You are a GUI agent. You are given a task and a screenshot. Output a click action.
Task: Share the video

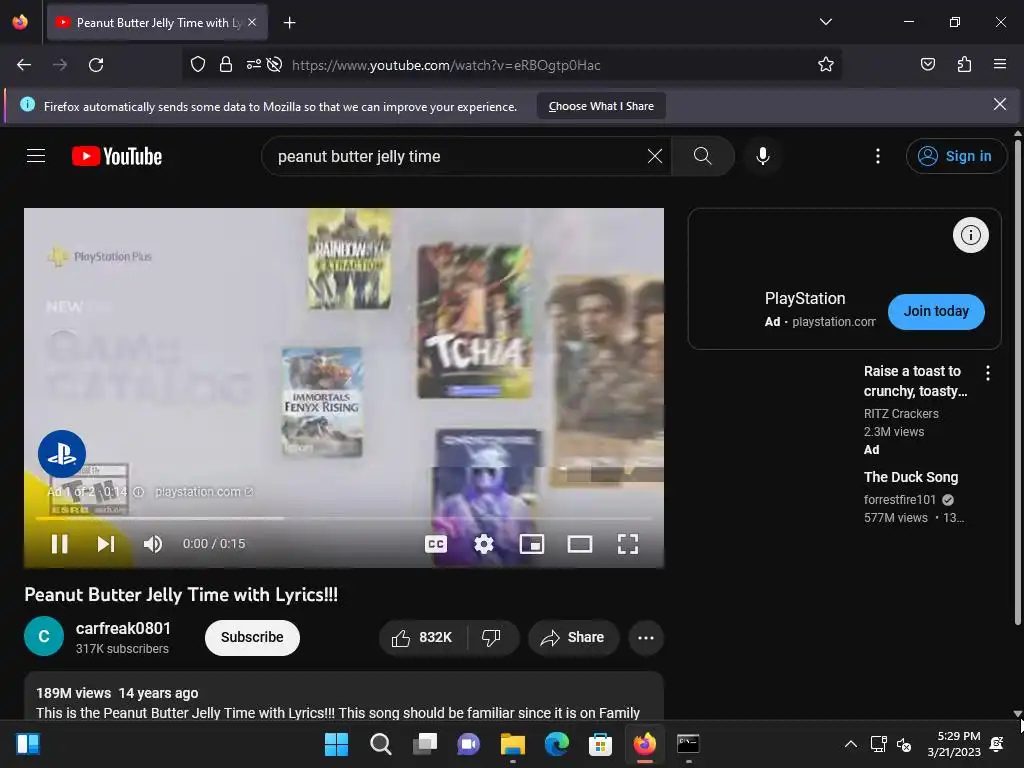(x=572, y=637)
